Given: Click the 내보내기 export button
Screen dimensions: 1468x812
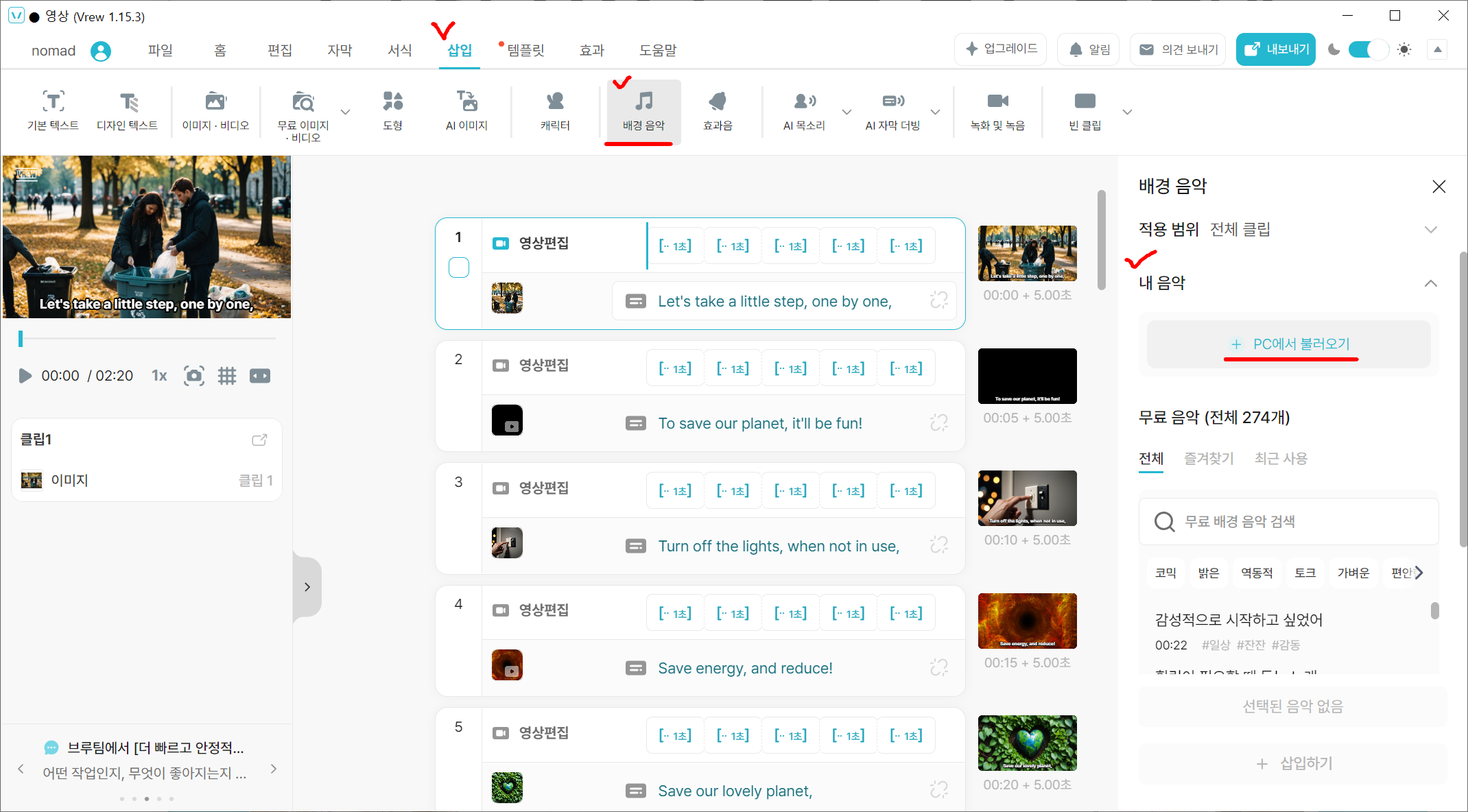Looking at the screenshot, I should coord(1275,49).
